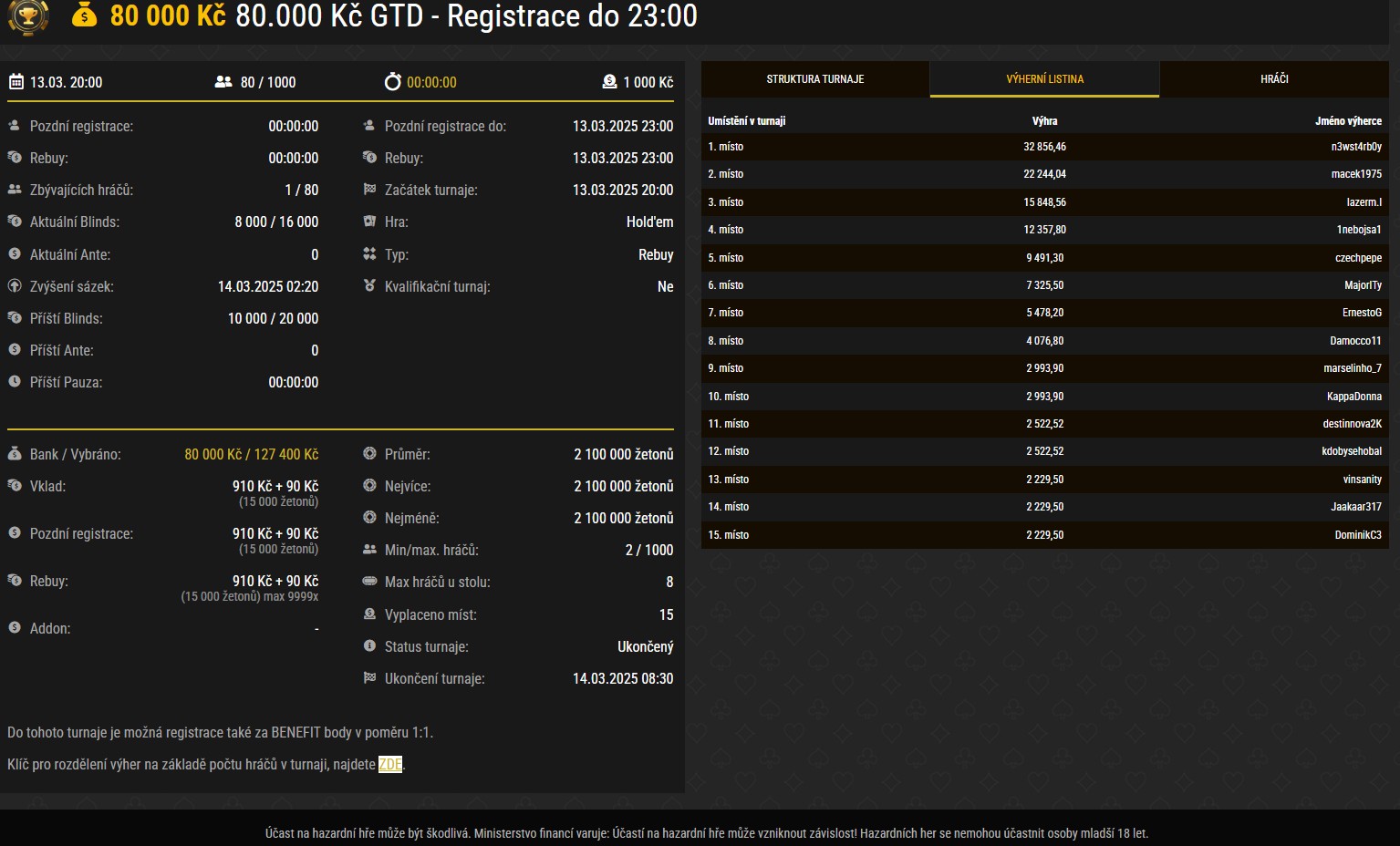This screenshot has height=846, width=1400.
Task: Click the 8 000 / 16 000 blinds value
Action: [276, 222]
